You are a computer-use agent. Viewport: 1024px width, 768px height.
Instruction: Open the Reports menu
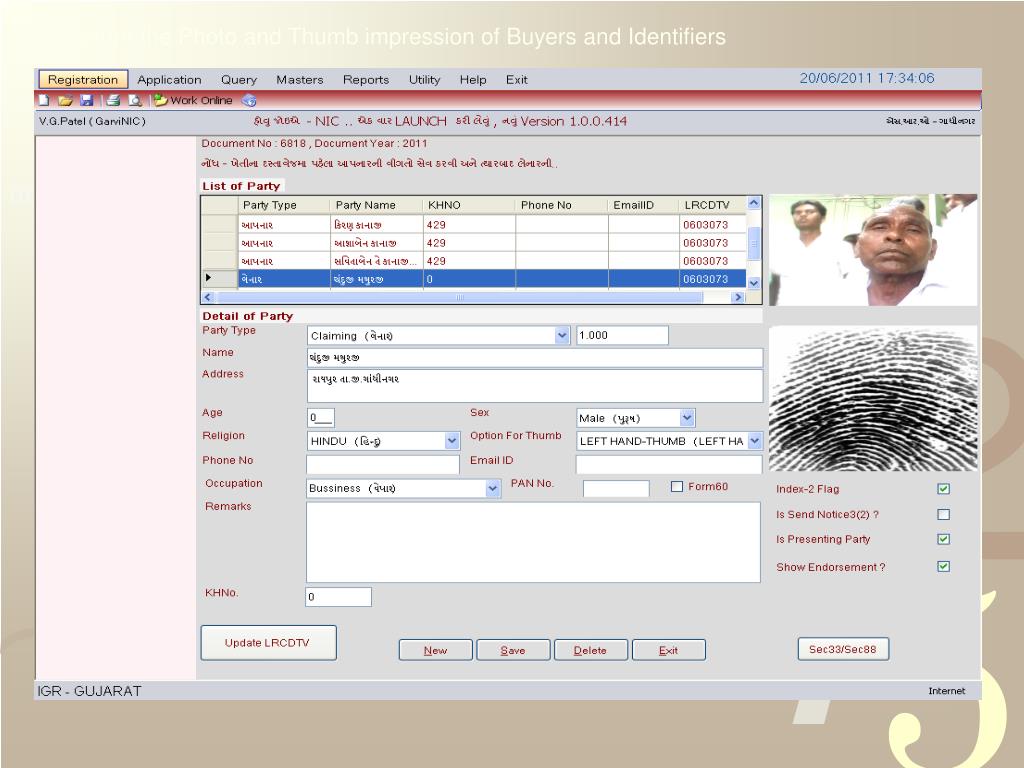pos(366,80)
